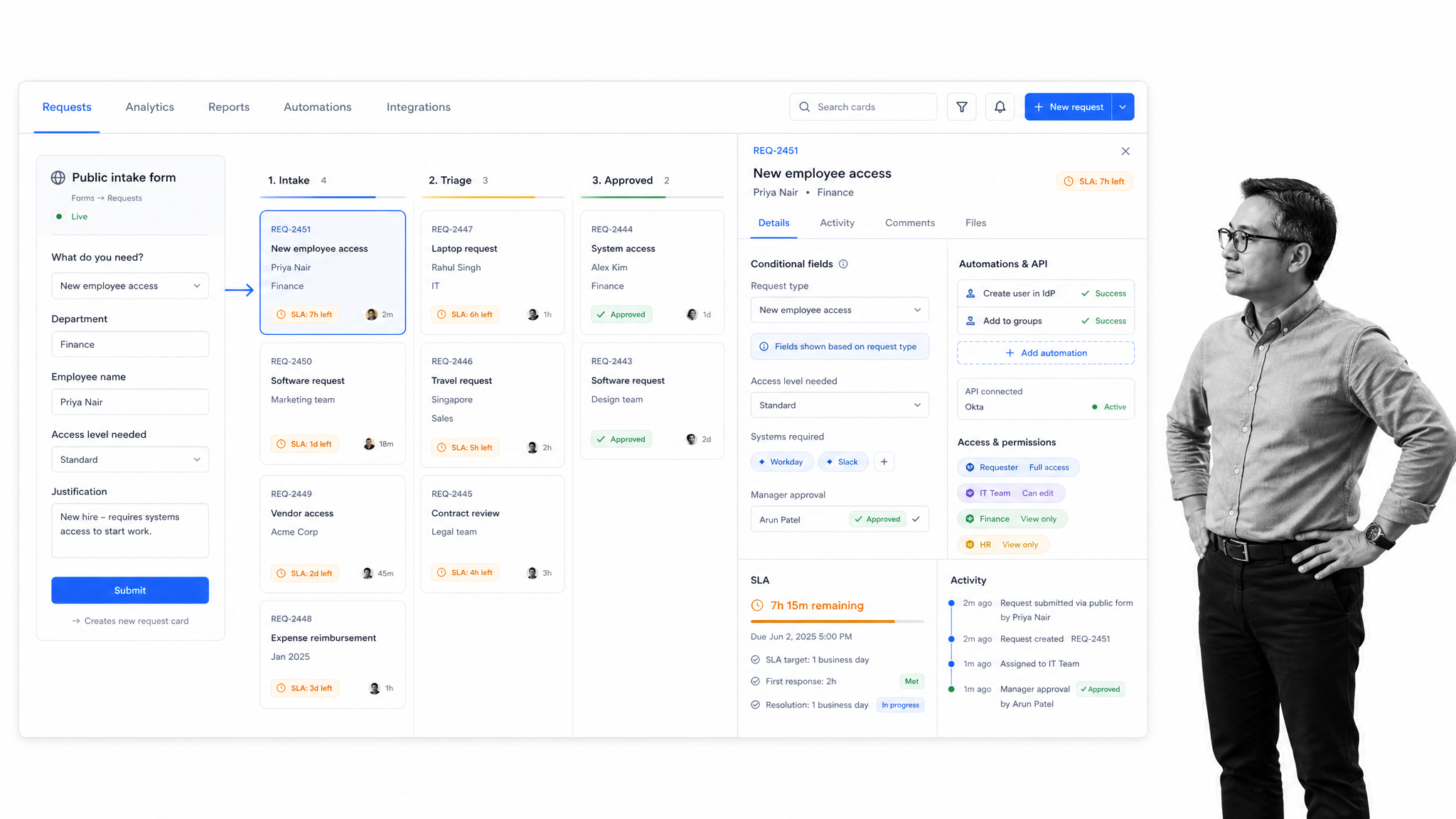Open the filter icon button

click(x=961, y=107)
